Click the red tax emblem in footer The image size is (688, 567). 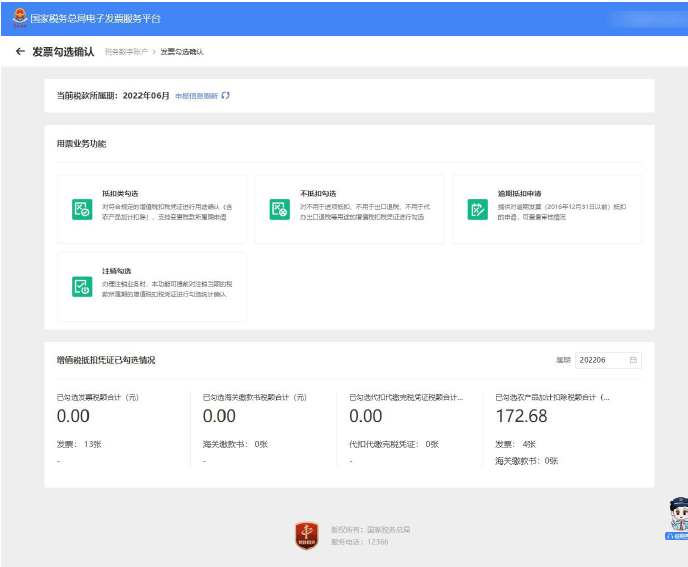(x=307, y=535)
